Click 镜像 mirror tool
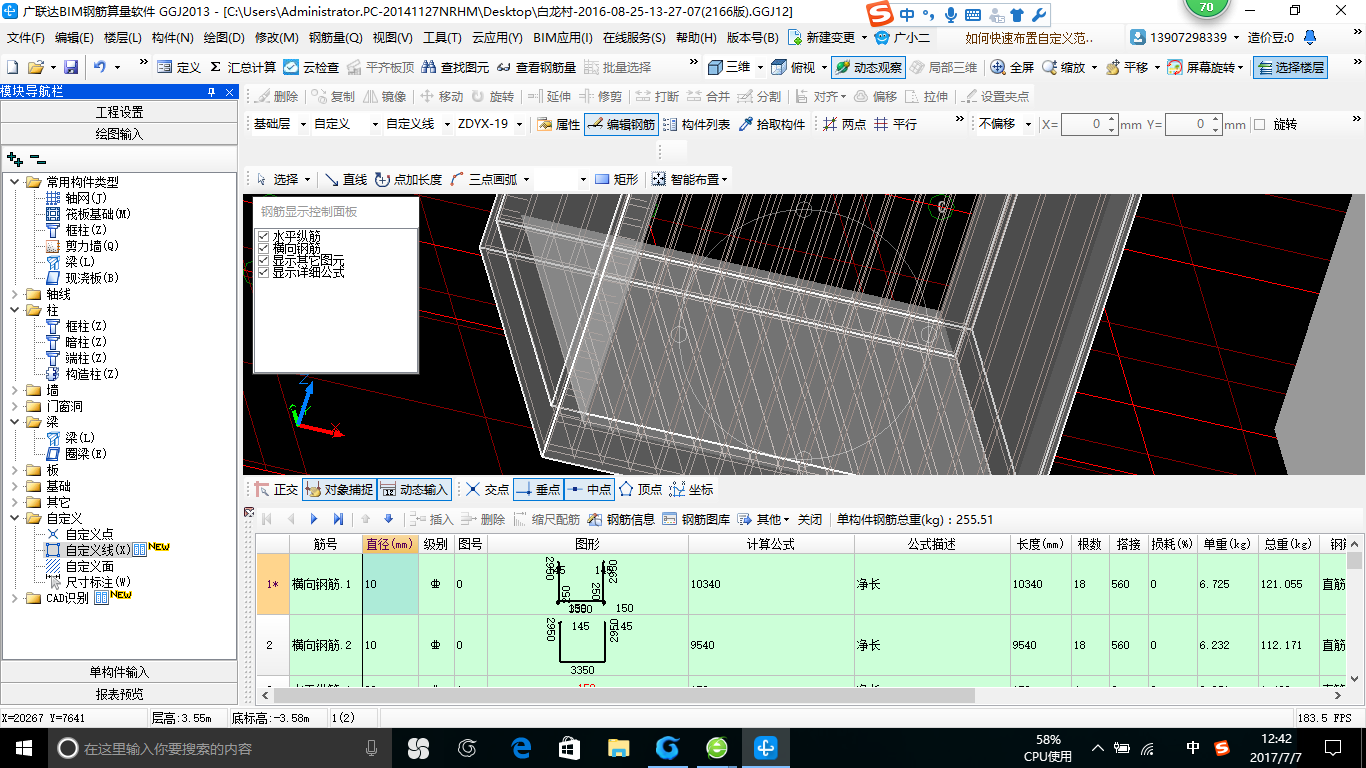This screenshot has width=1366, height=768. point(384,96)
